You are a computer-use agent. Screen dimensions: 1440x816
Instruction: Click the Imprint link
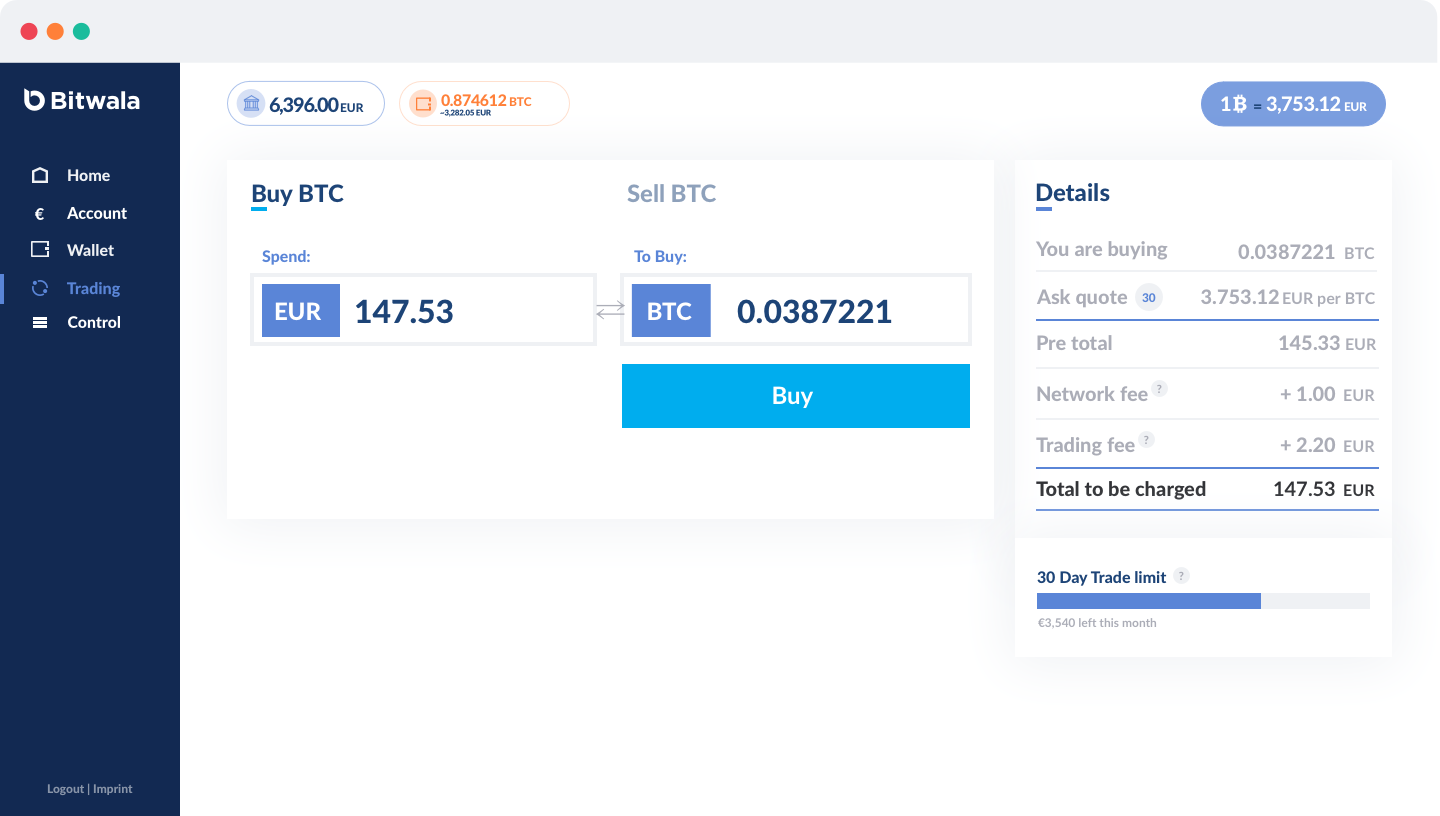click(x=113, y=789)
